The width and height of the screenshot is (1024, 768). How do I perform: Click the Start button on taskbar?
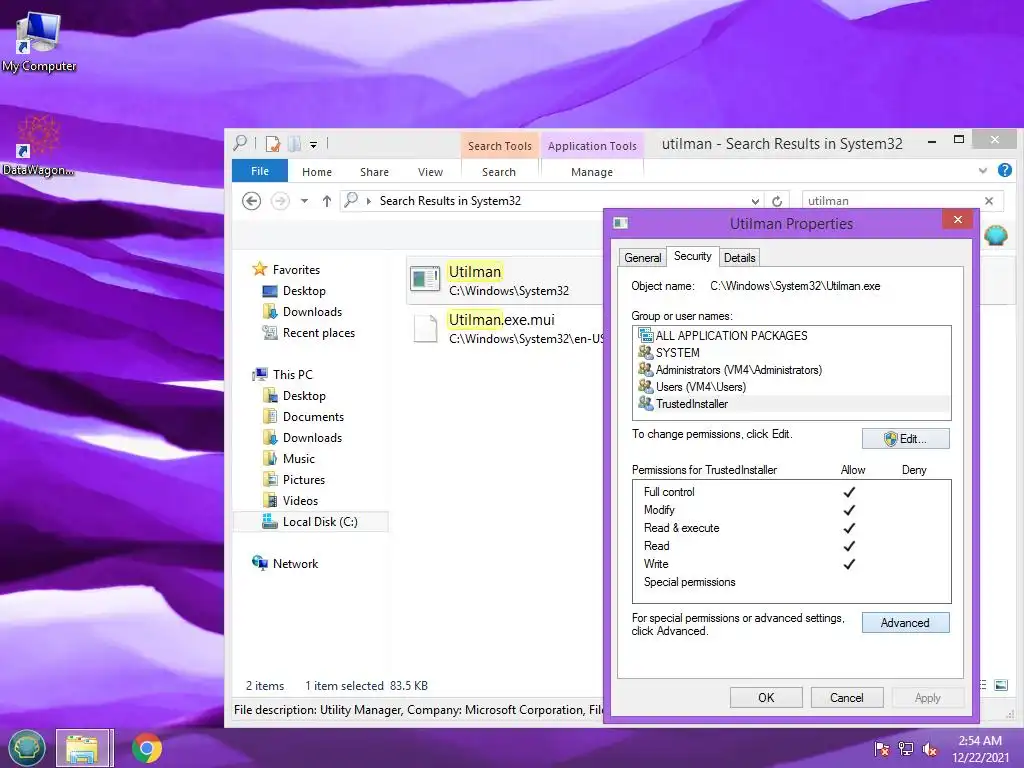coord(27,748)
